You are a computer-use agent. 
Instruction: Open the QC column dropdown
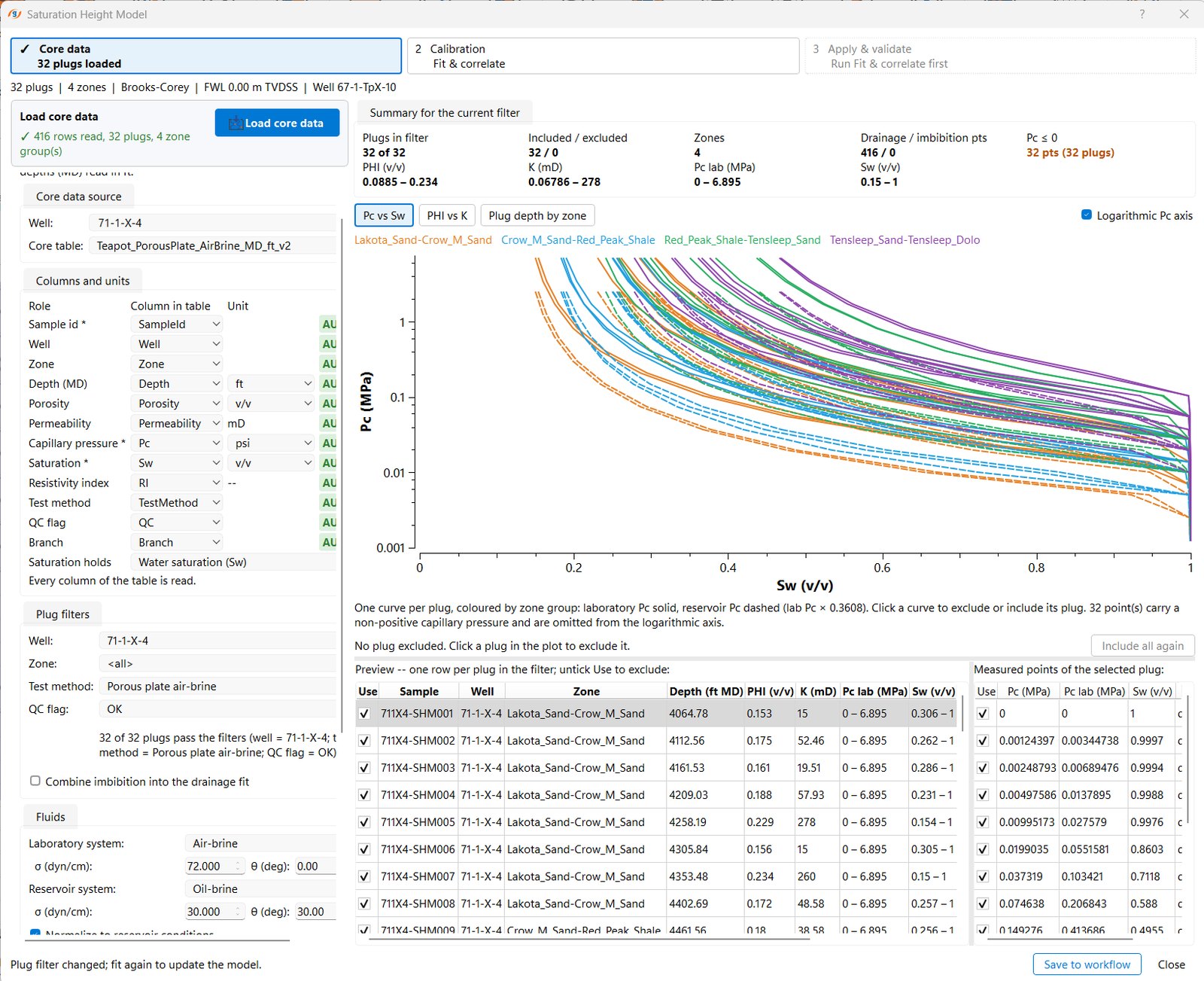(177, 522)
